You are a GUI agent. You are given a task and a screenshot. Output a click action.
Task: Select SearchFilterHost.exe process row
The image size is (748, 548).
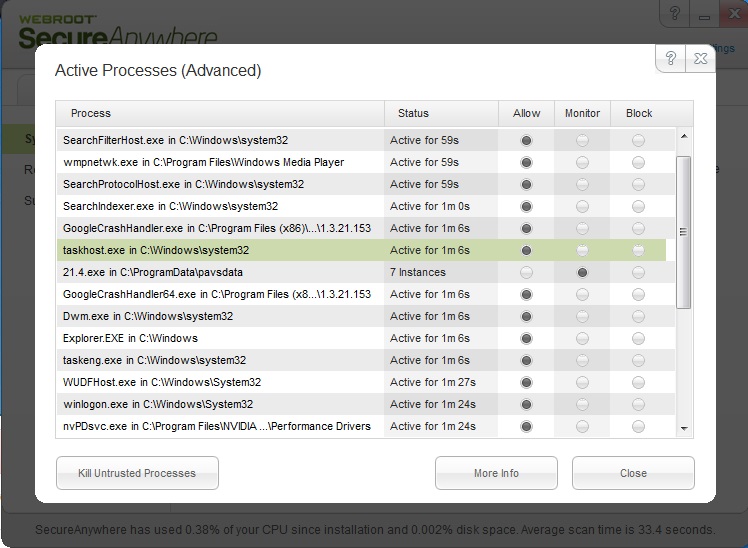(366, 140)
